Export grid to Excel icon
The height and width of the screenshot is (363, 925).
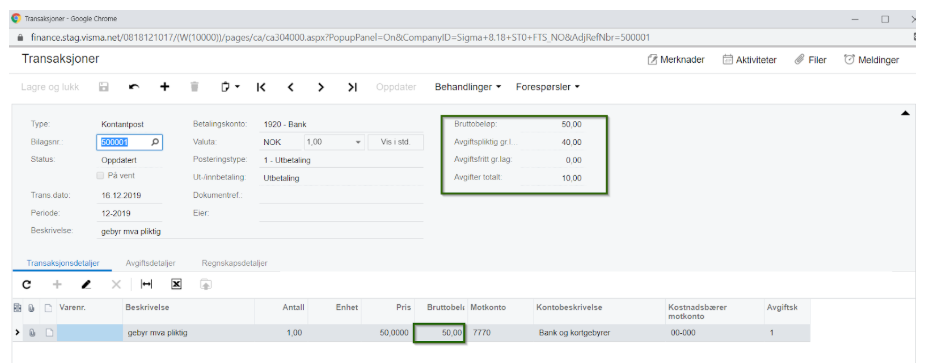(x=176, y=284)
